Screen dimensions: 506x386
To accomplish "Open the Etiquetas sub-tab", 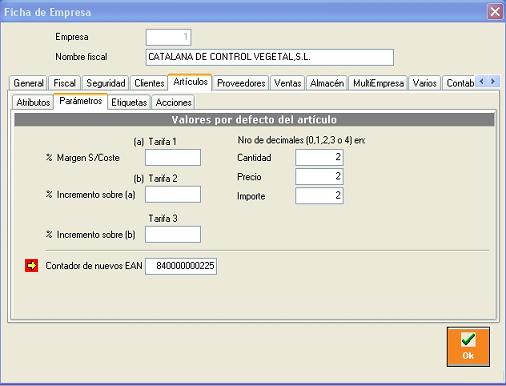I will pyautogui.click(x=129, y=102).
